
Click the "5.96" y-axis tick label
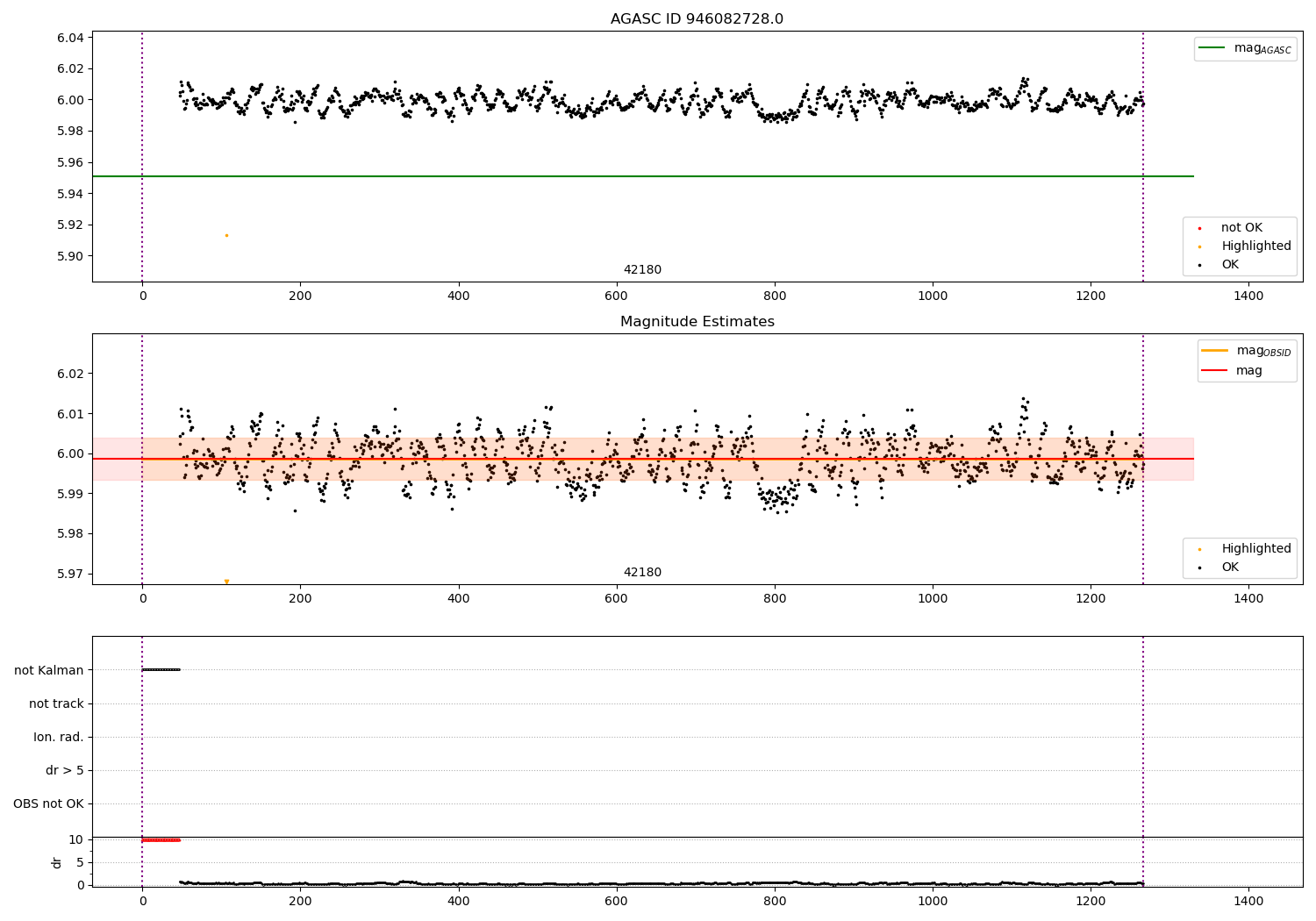70,162
